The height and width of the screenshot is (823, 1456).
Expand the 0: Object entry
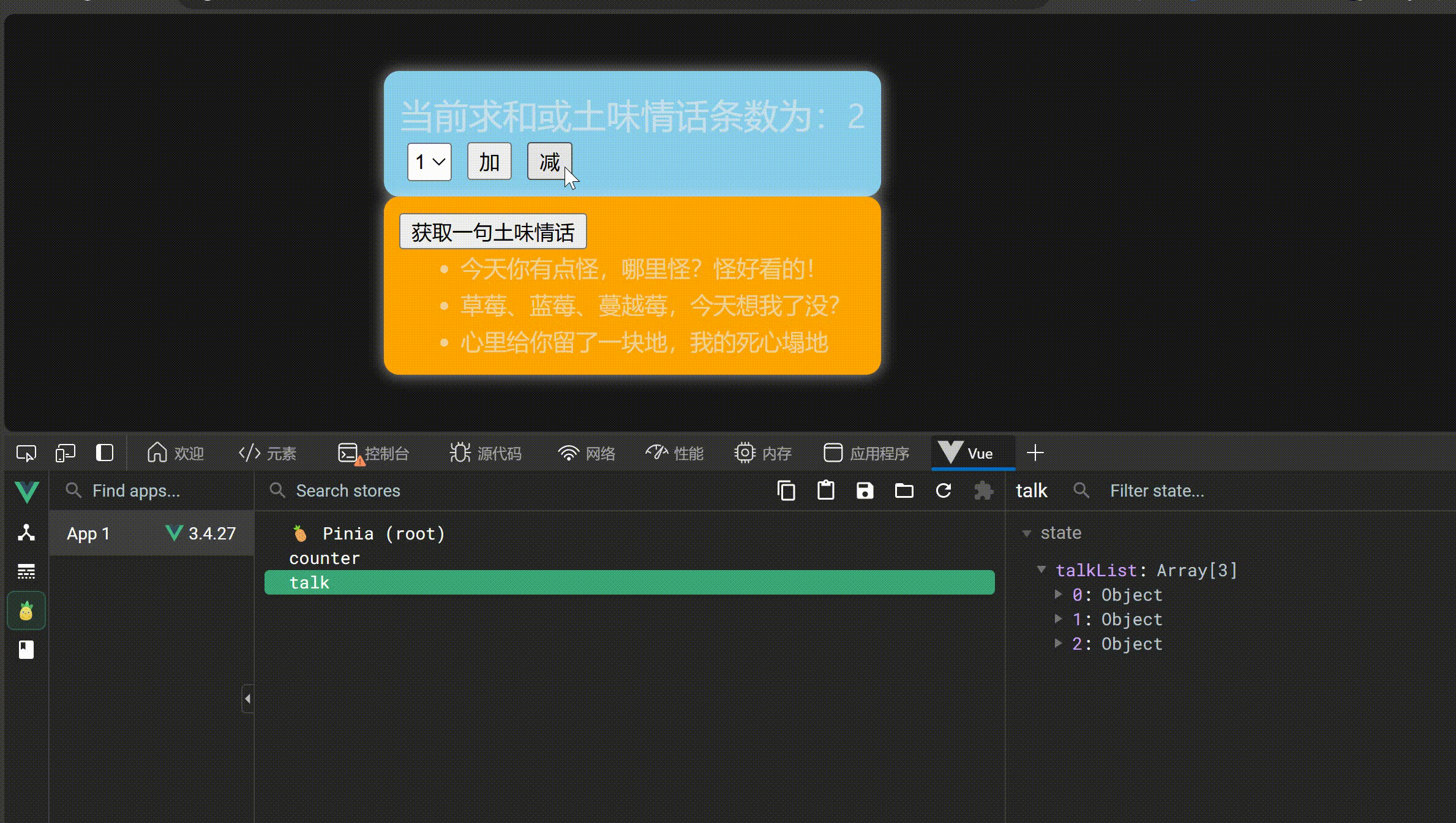(x=1057, y=594)
